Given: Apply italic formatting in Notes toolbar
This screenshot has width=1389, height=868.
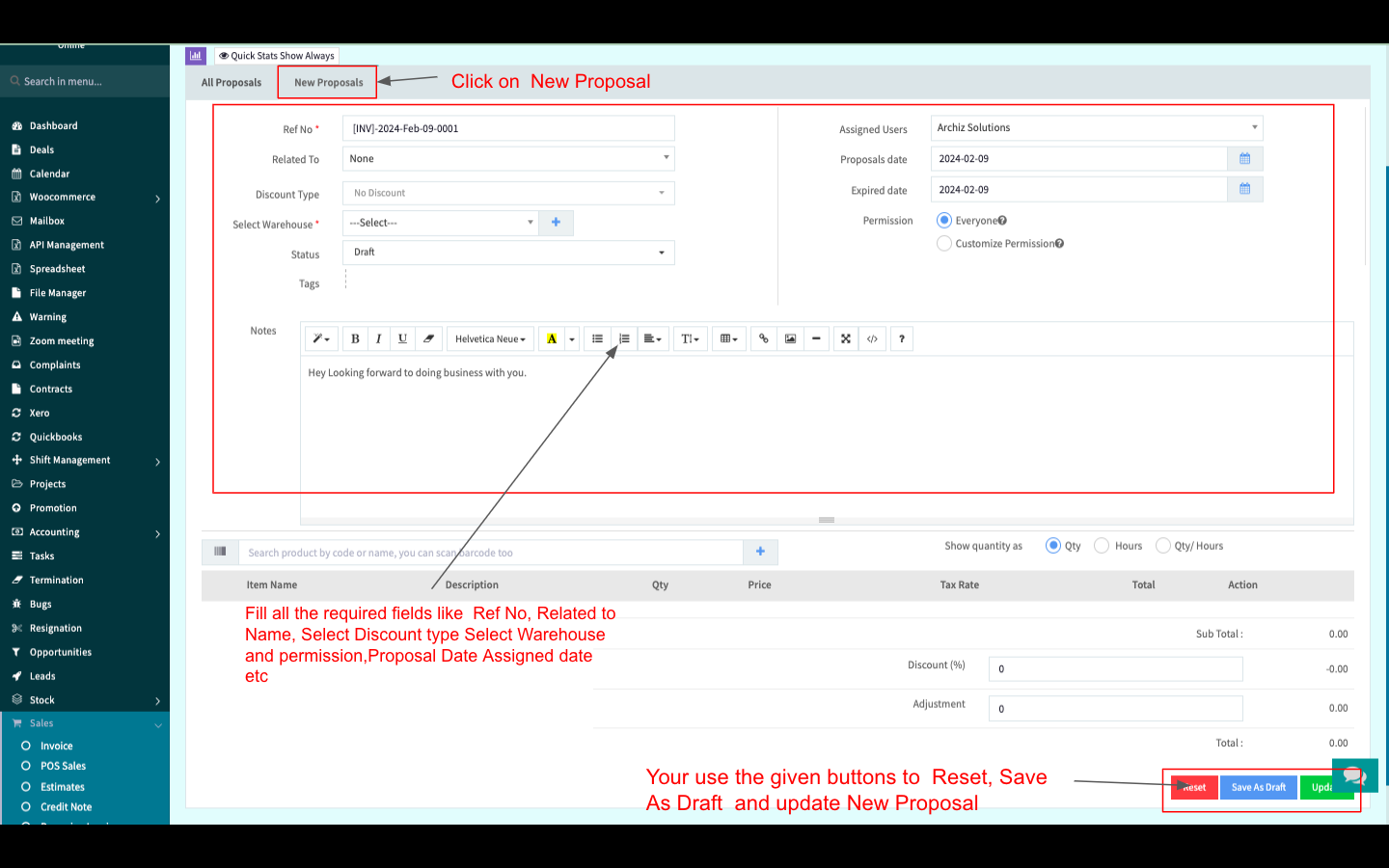Looking at the screenshot, I should point(378,339).
